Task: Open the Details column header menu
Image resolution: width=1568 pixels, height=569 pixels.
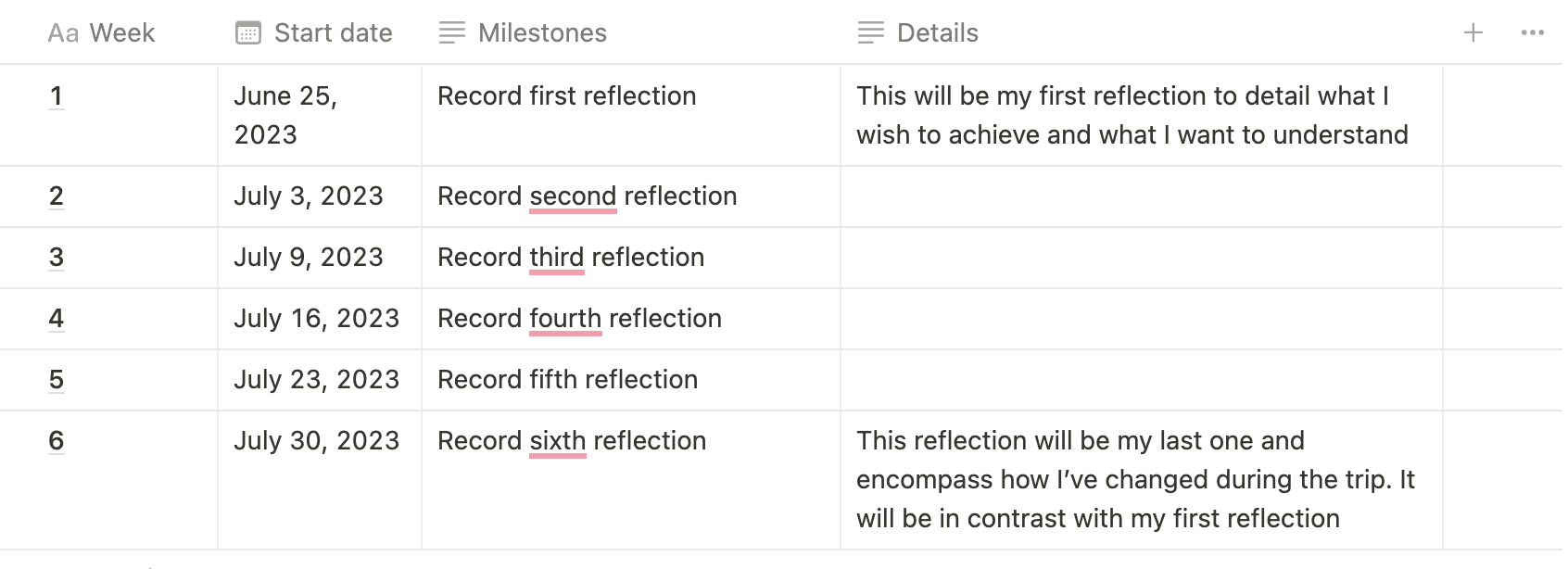Action: [937, 33]
